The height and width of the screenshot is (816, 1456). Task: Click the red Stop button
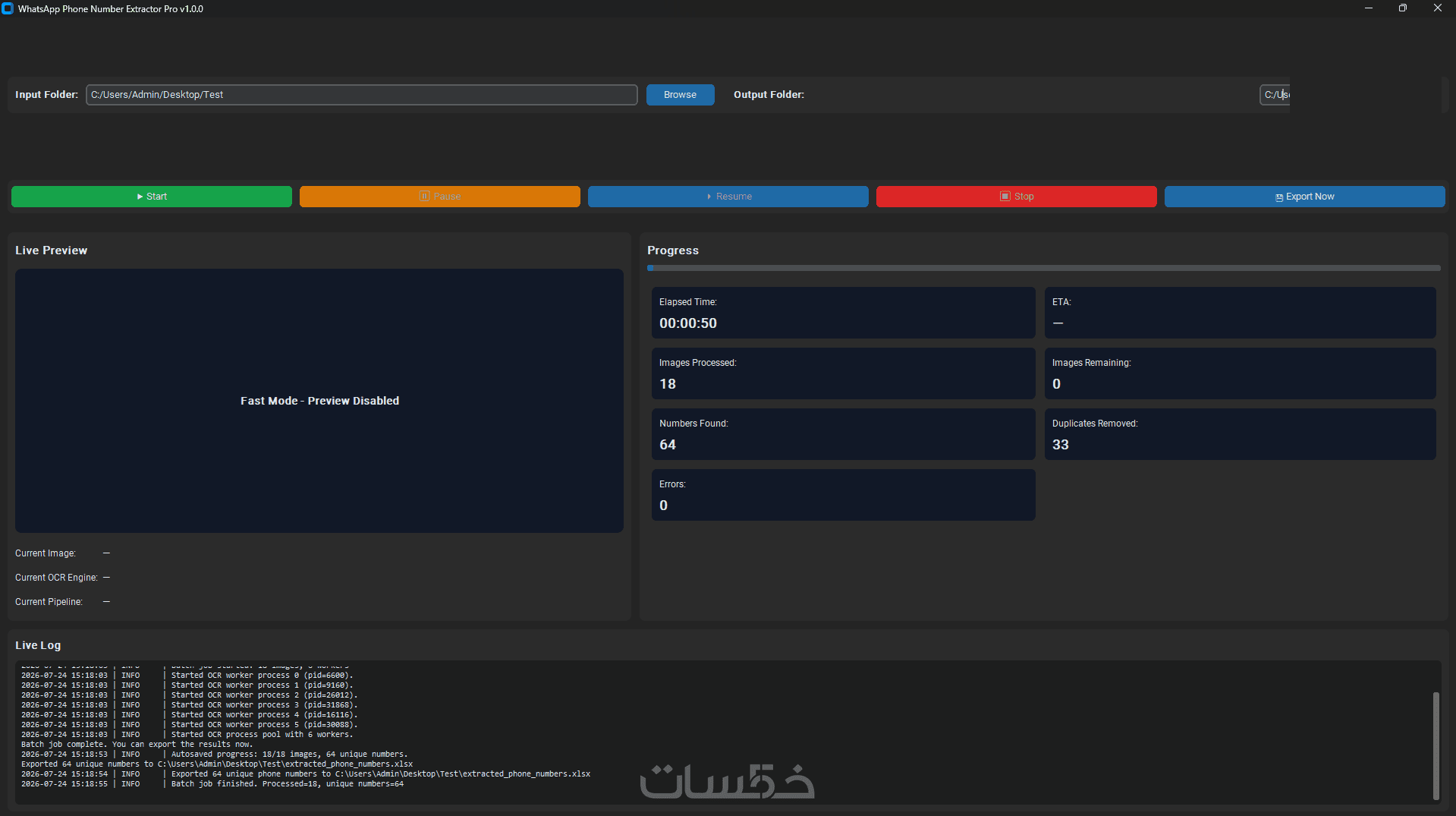(x=1017, y=197)
